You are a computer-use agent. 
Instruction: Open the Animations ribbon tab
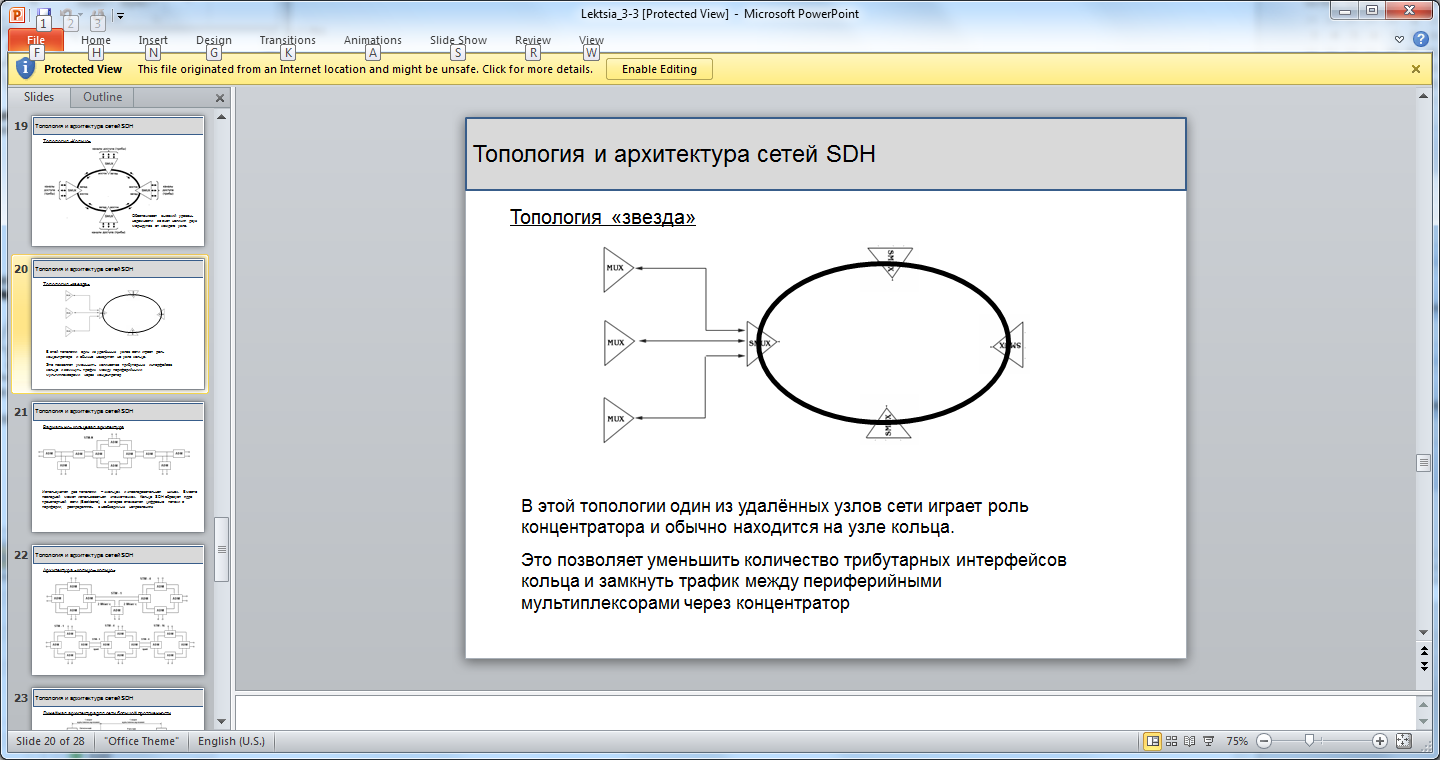(373, 40)
